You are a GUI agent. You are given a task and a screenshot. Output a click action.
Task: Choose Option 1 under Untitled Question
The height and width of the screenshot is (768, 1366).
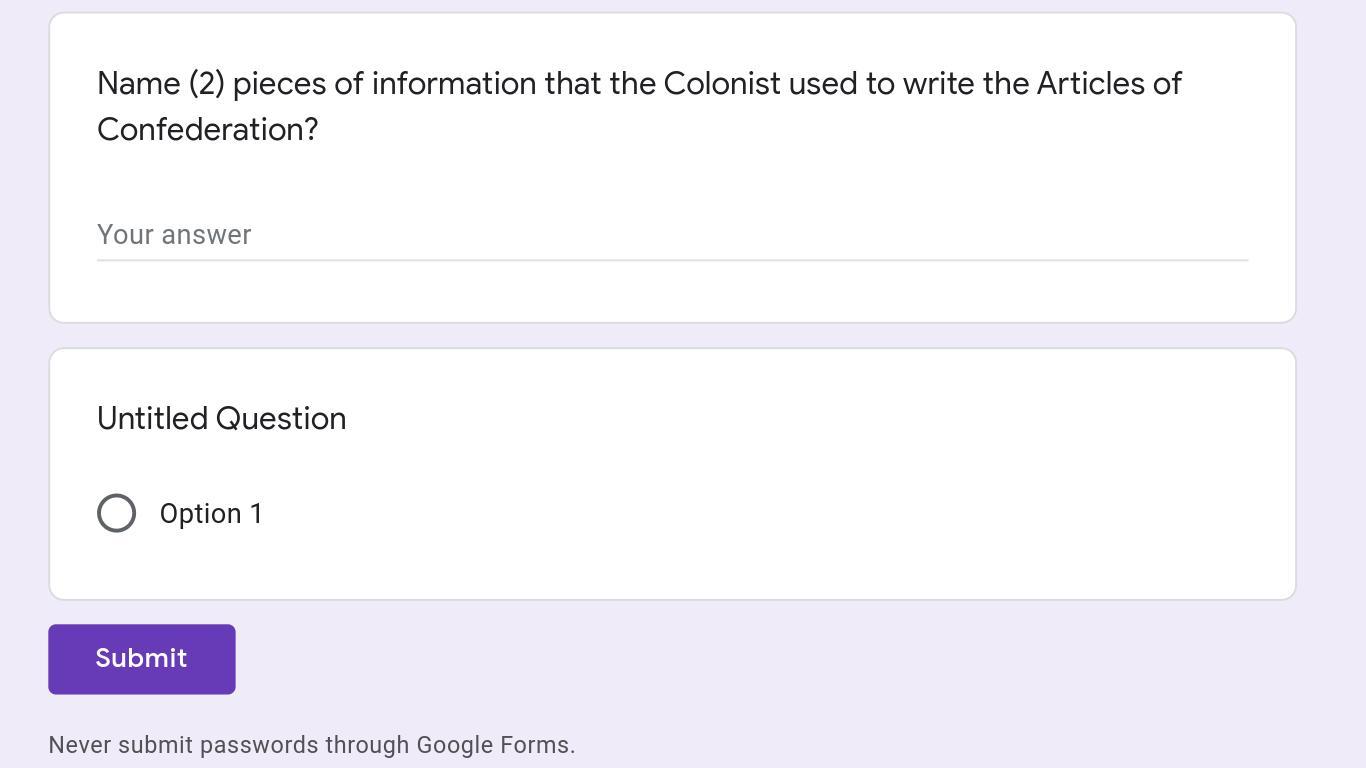[117, 513]
